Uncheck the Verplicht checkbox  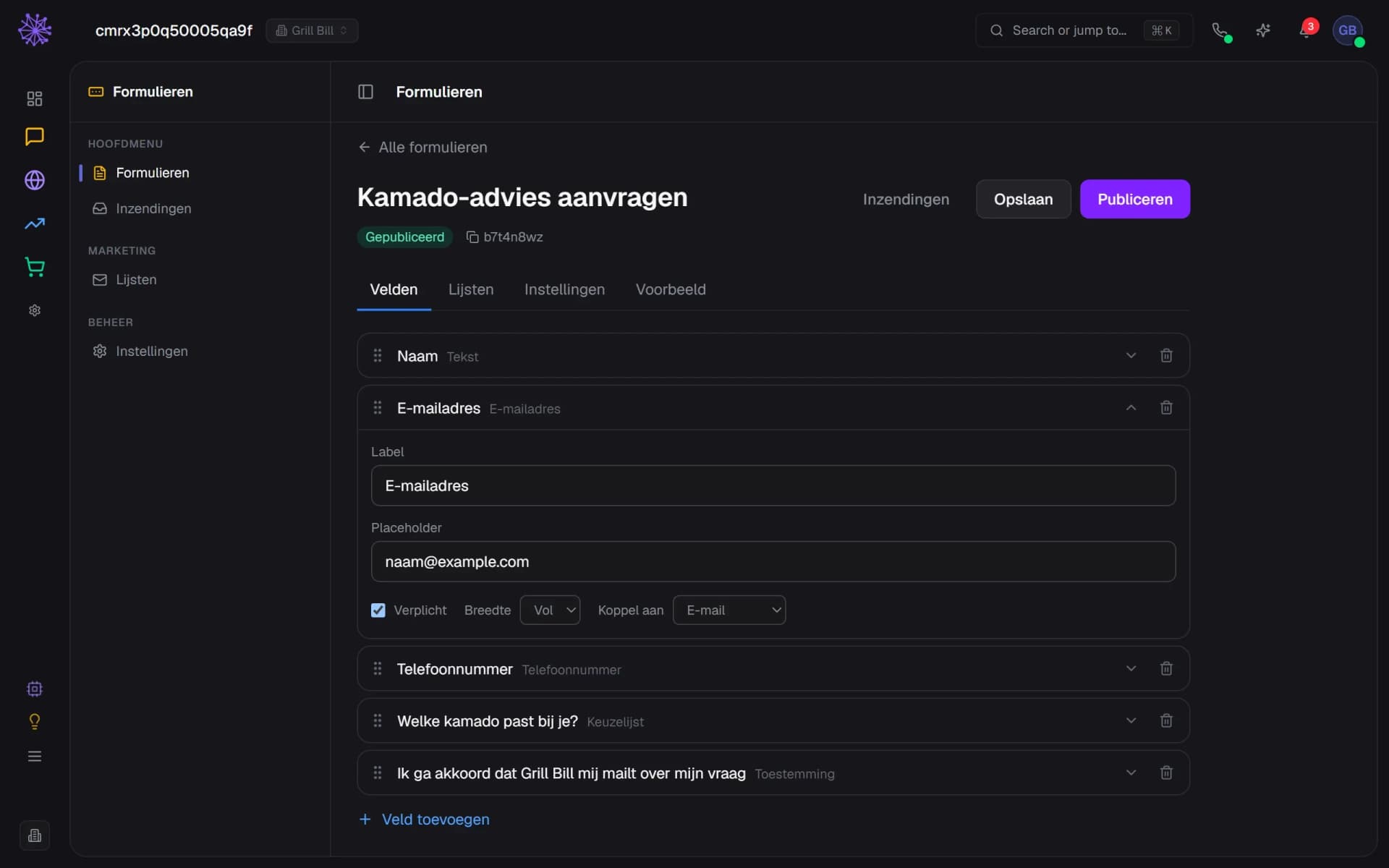[378, 610]
